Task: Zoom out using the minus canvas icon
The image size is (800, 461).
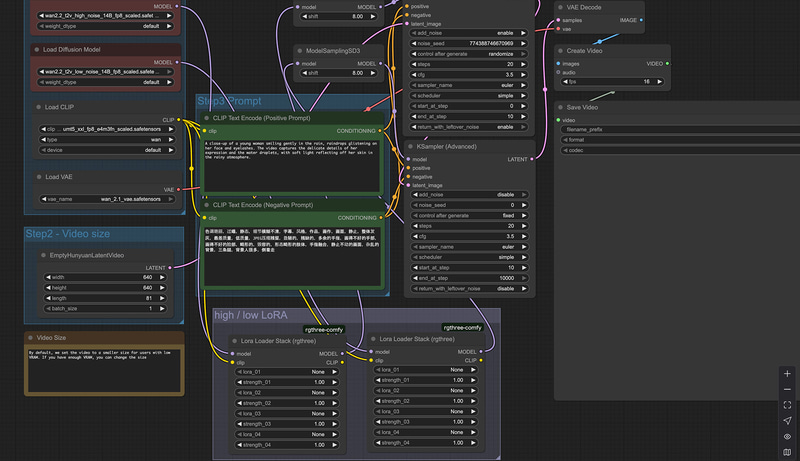Action: coord(788,389)
